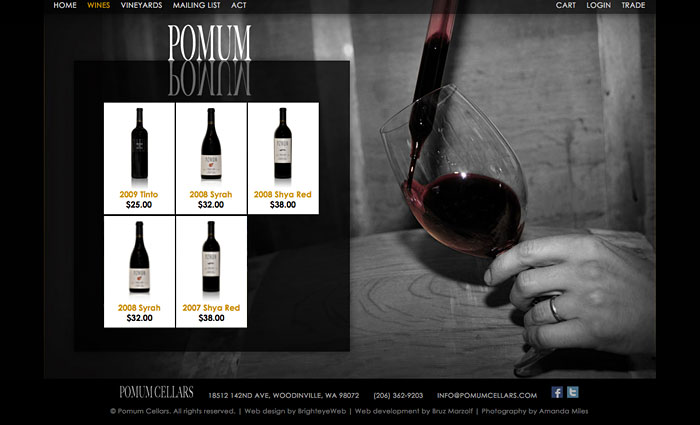Select the 2009 Tinto bottle thumbnail
The width and height of the screenshot is (700, 425).
click(139, 144)
